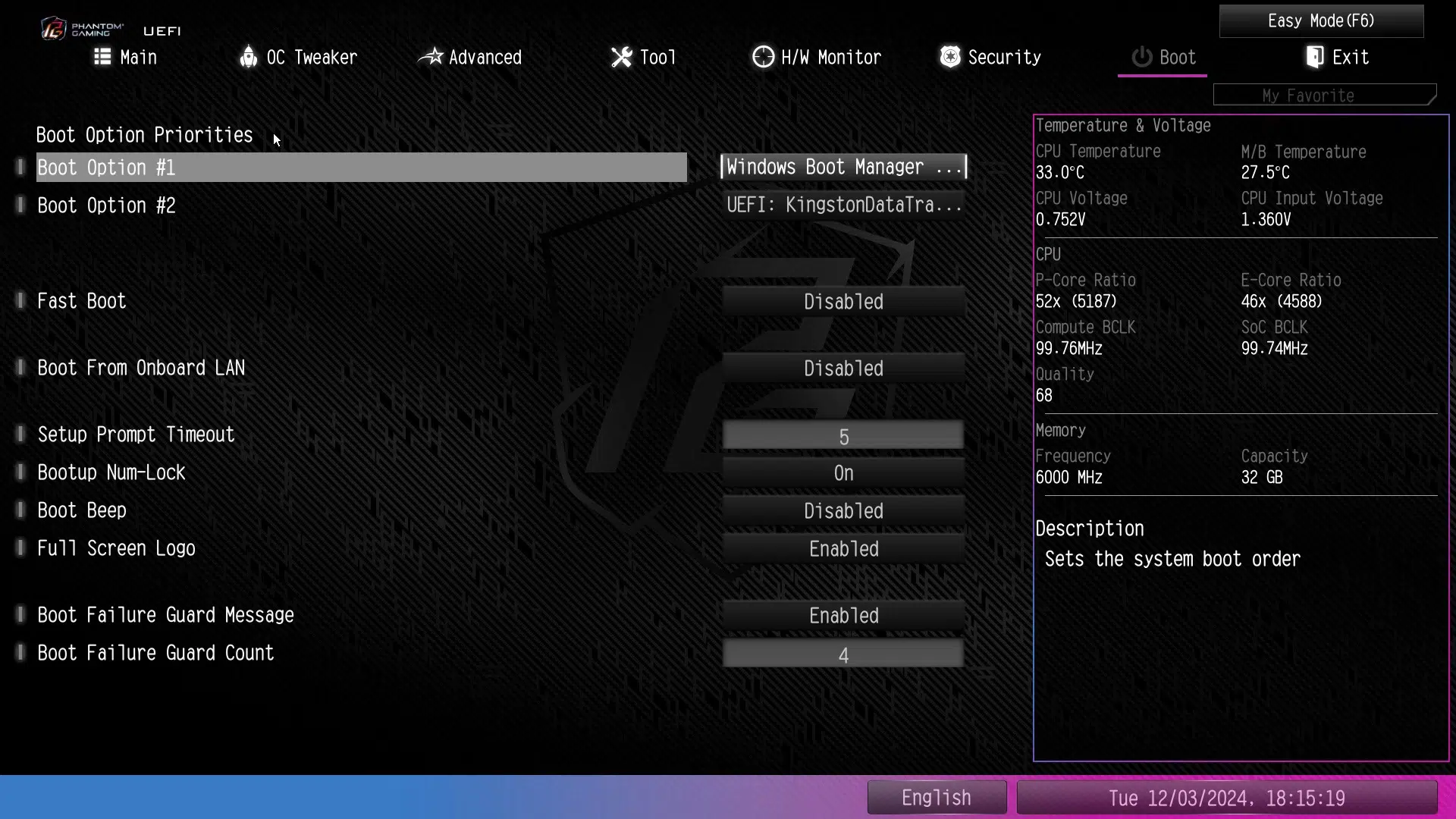This screenshot has height=819, width=1456.
Task: Select Boot Option #2 label
Action: click(x=106, y=206)
